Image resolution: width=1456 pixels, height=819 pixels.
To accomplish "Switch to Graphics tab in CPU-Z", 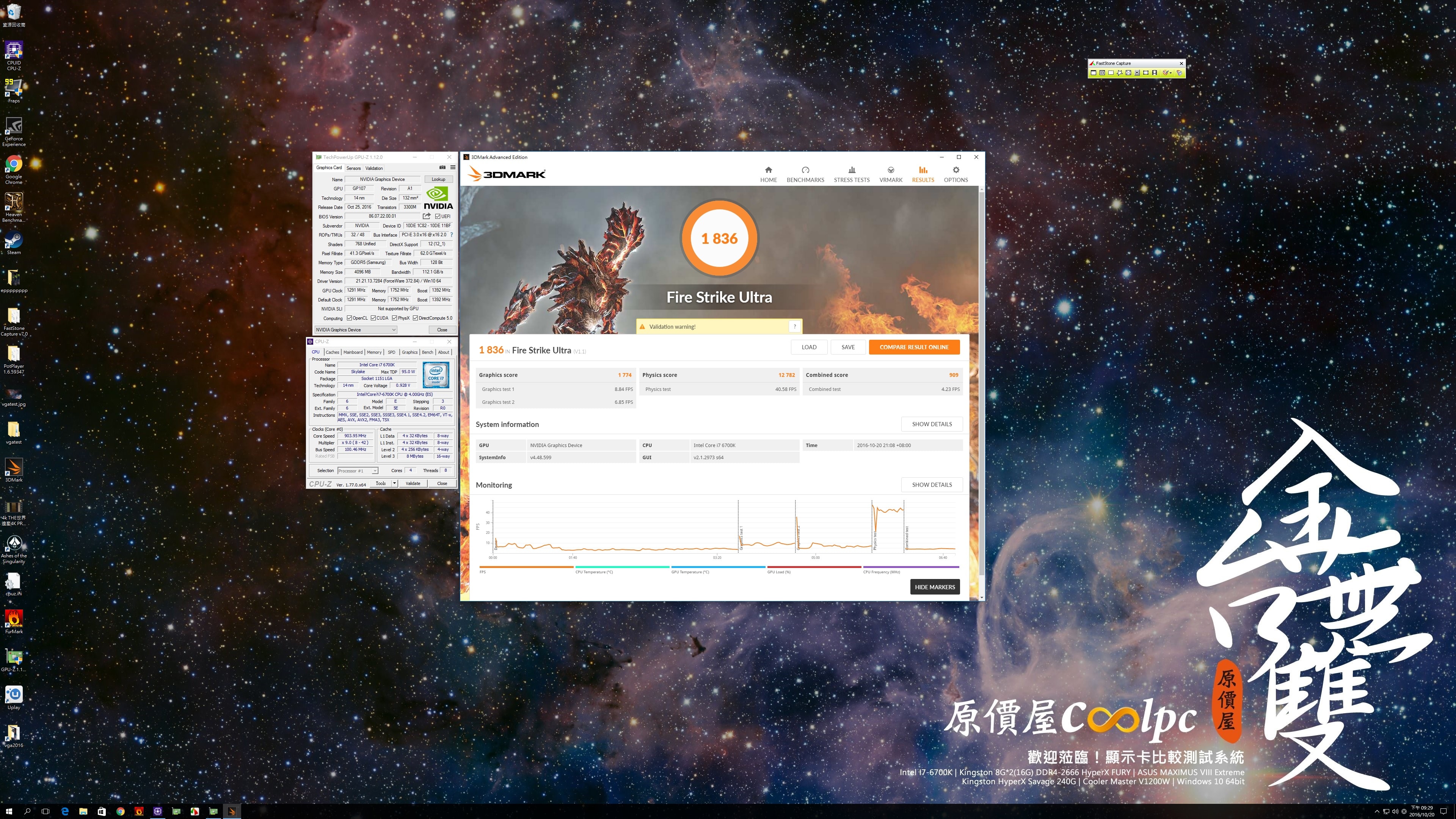I will (410, 352).
